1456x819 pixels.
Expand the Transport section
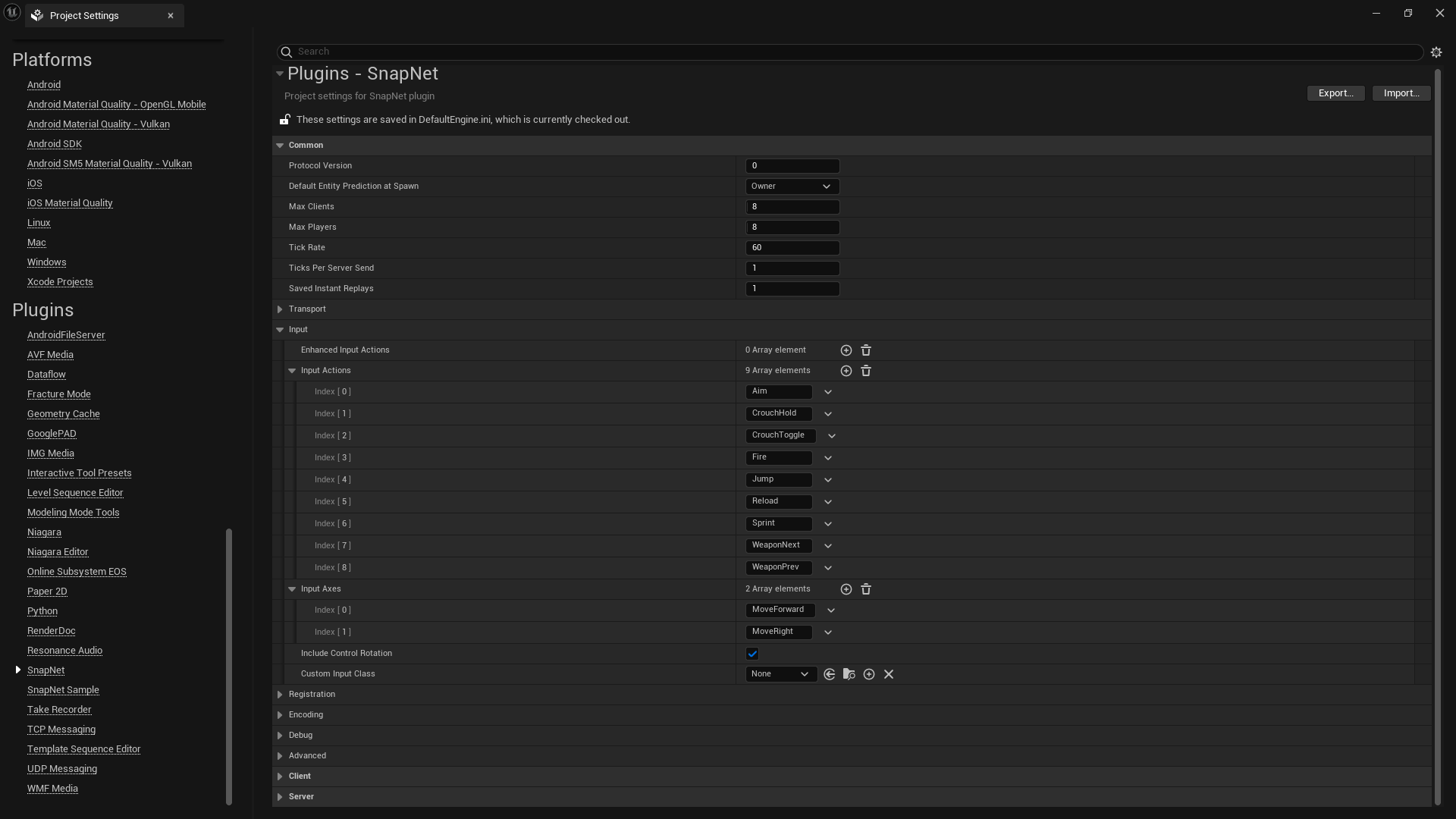pos(280,309)
